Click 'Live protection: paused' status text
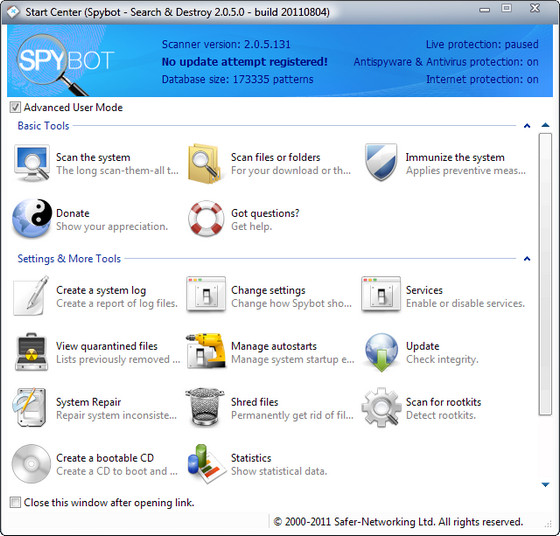Image resolution: width=560 pixels, height=536 pixels. tap(482, 44)
